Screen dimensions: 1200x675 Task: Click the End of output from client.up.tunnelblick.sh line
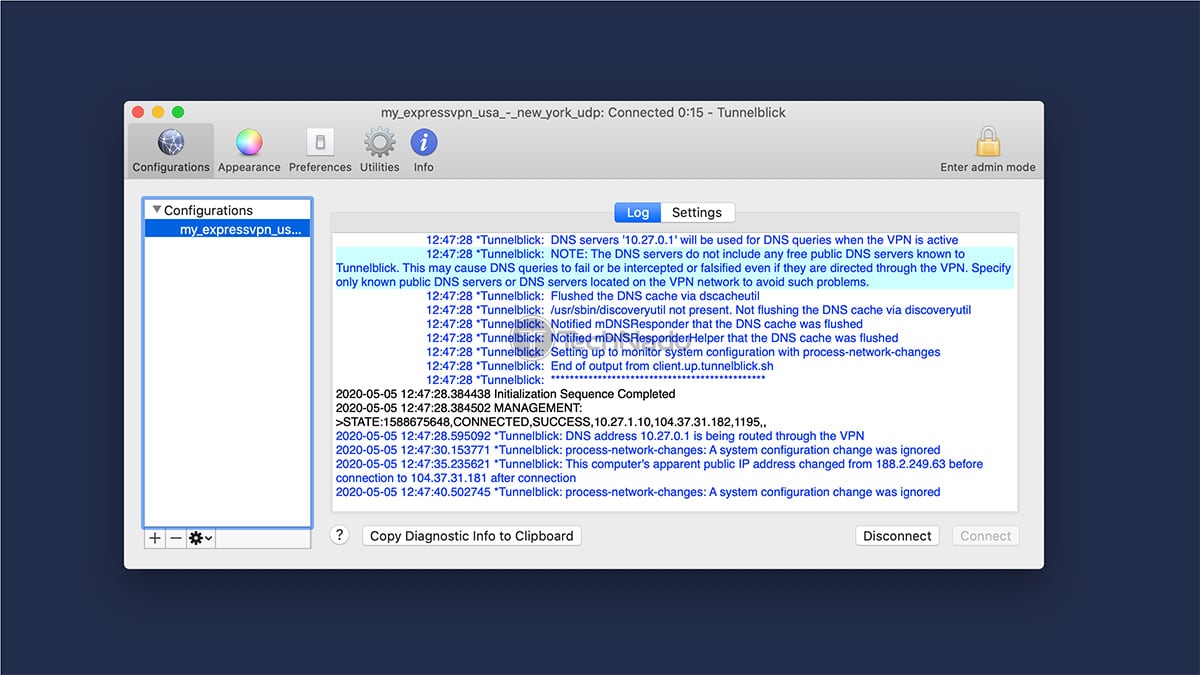click(x=600, y=366)
